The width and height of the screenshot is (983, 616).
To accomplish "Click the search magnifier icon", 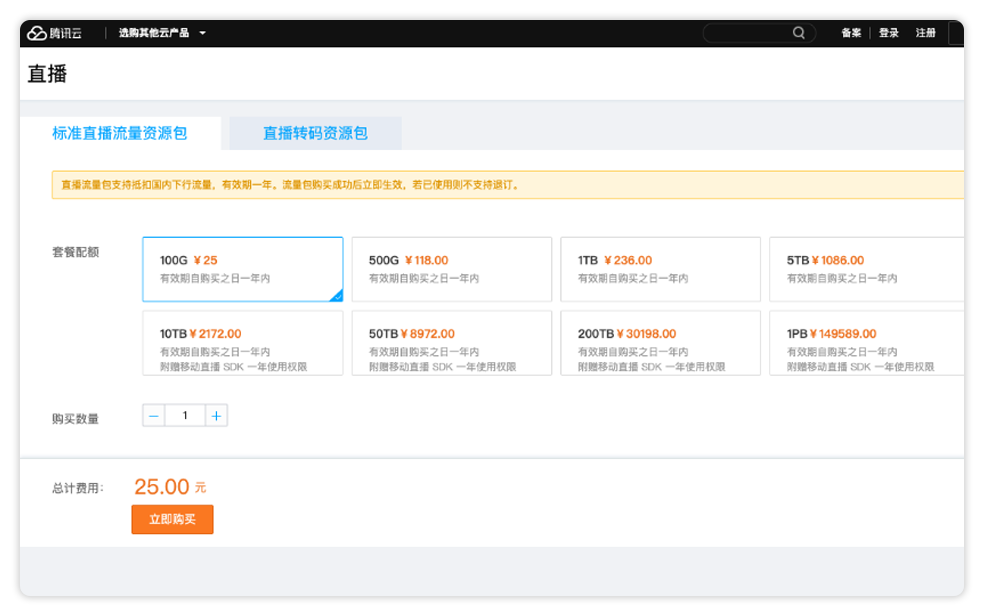I will tap(798, 33).
